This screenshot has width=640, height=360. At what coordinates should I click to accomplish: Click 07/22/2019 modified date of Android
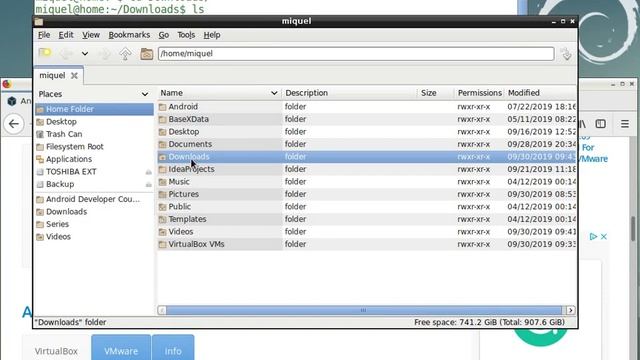541,107
